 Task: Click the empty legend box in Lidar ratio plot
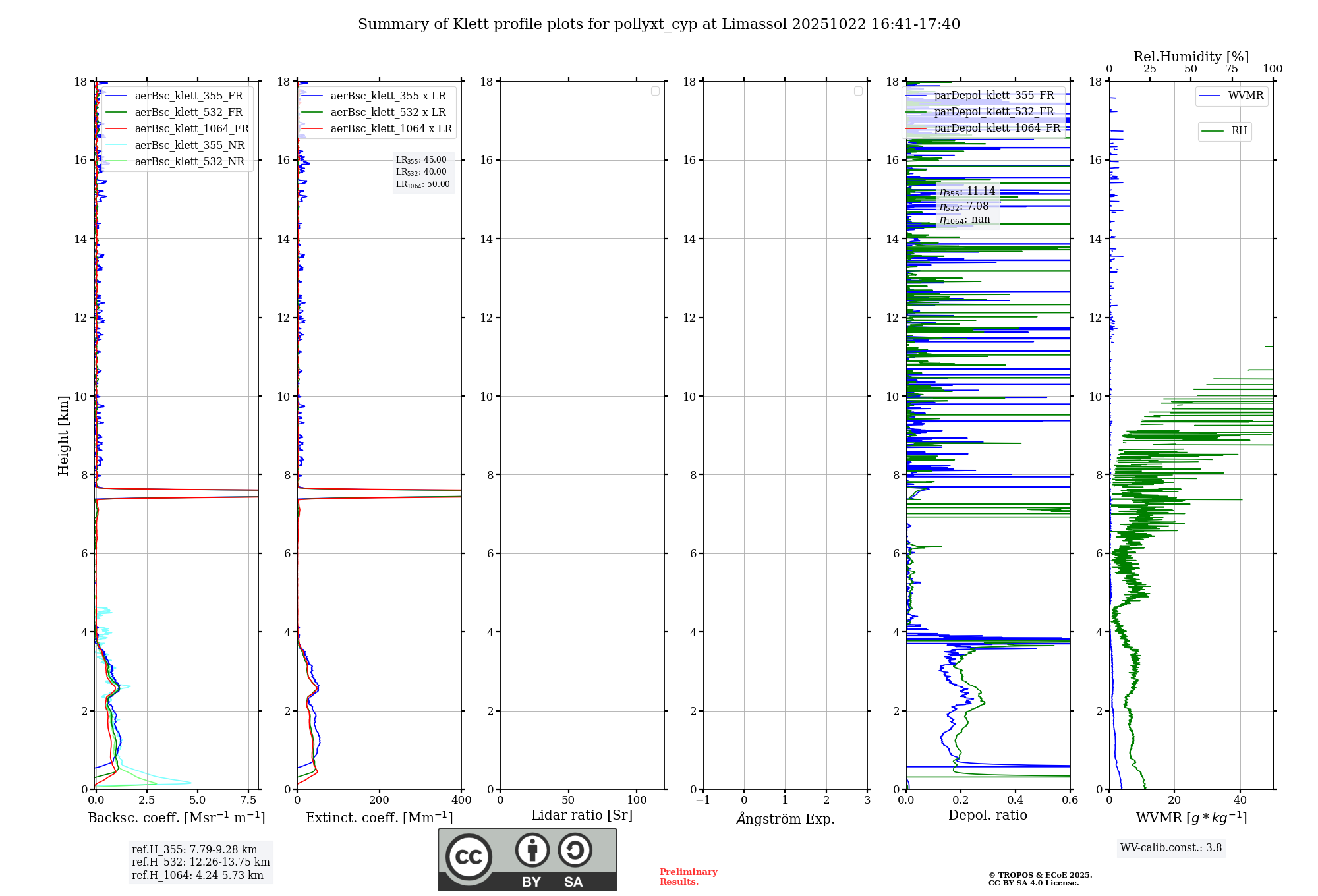pyautogui.click(x=655, y=91)
